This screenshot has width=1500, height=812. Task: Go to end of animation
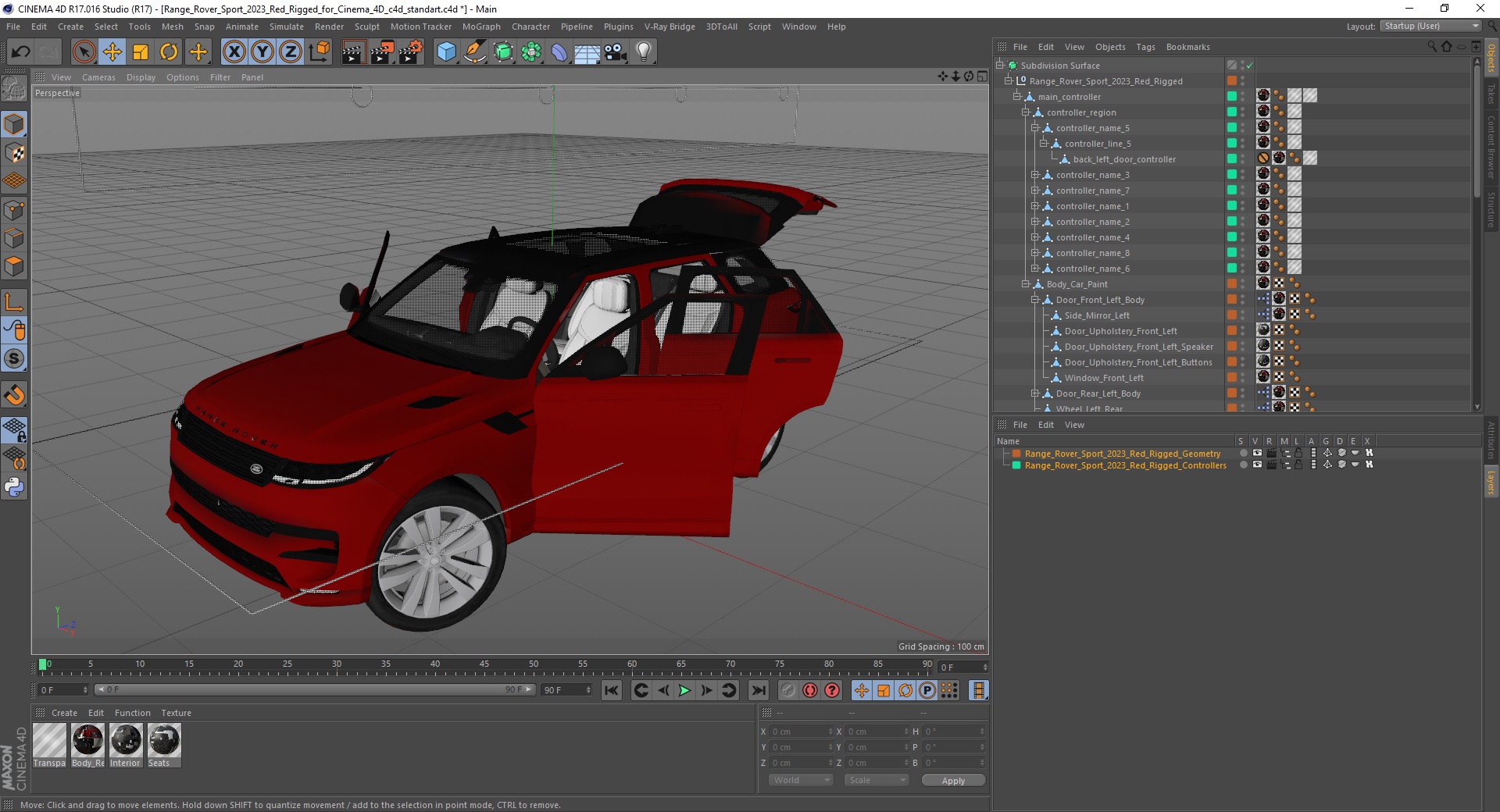(x=758, y=690)
